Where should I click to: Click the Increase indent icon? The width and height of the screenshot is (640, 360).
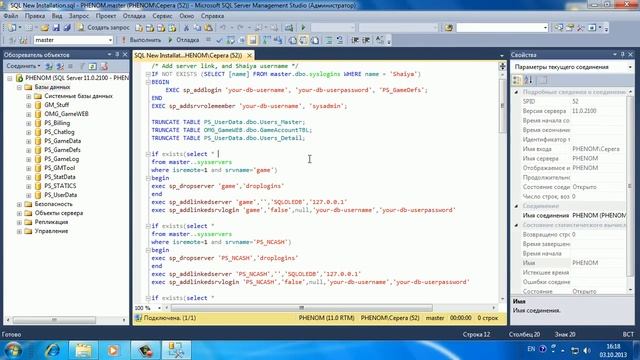366,40
